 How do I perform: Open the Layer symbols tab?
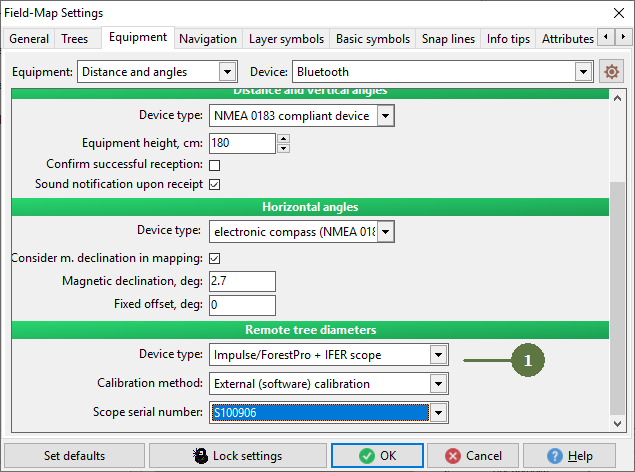pos(286,39)
